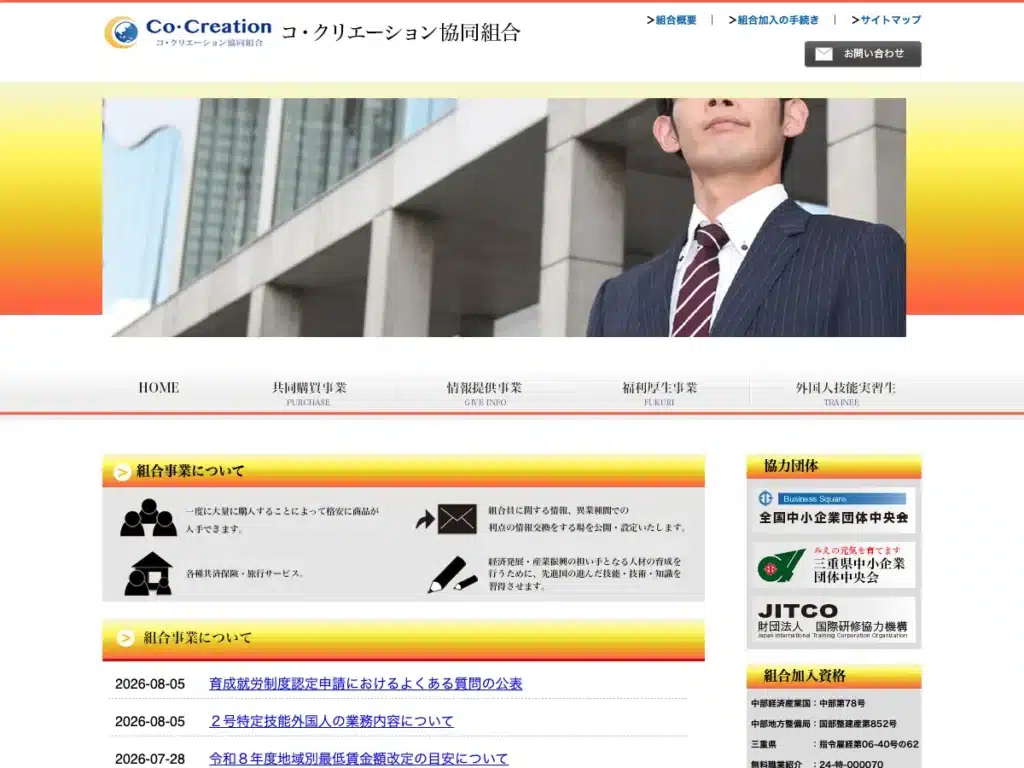The width and height of the screenshot is (1024, 768).
Task: Click the 組合員に関する情報 description text
Action: click(588, 519)
